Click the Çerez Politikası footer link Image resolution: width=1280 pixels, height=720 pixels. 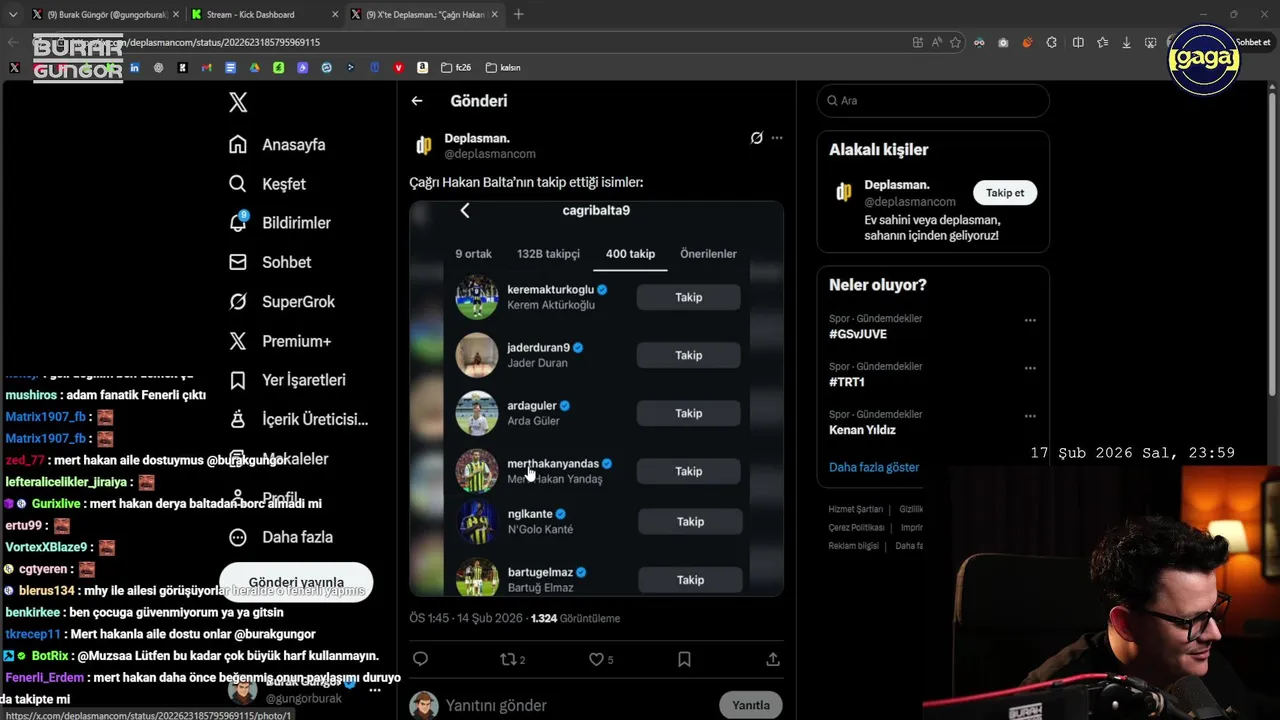pos(857,527)
